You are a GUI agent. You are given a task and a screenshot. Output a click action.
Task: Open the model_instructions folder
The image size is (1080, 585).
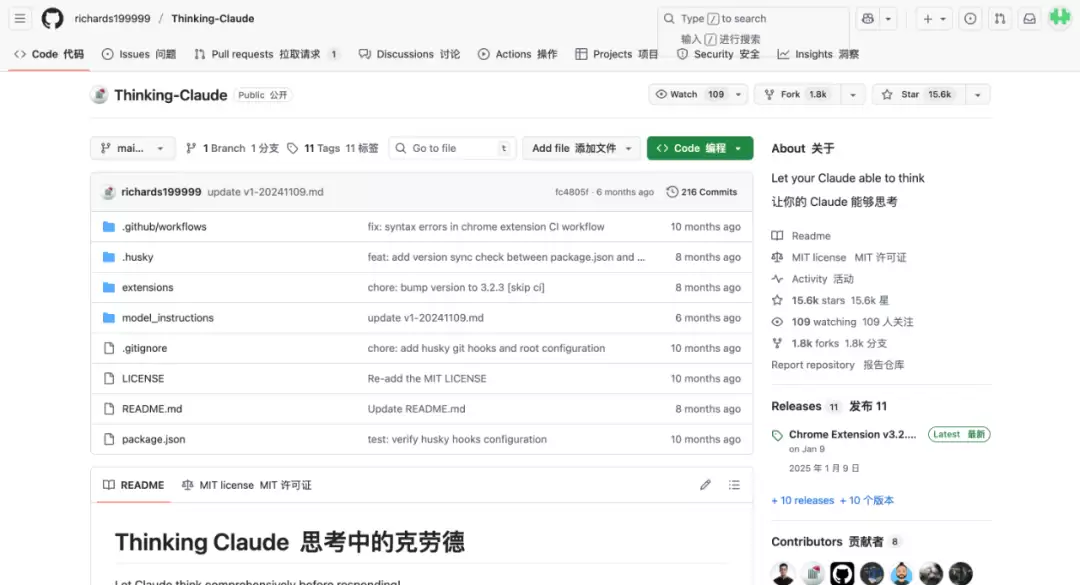[x=167, y=318]
